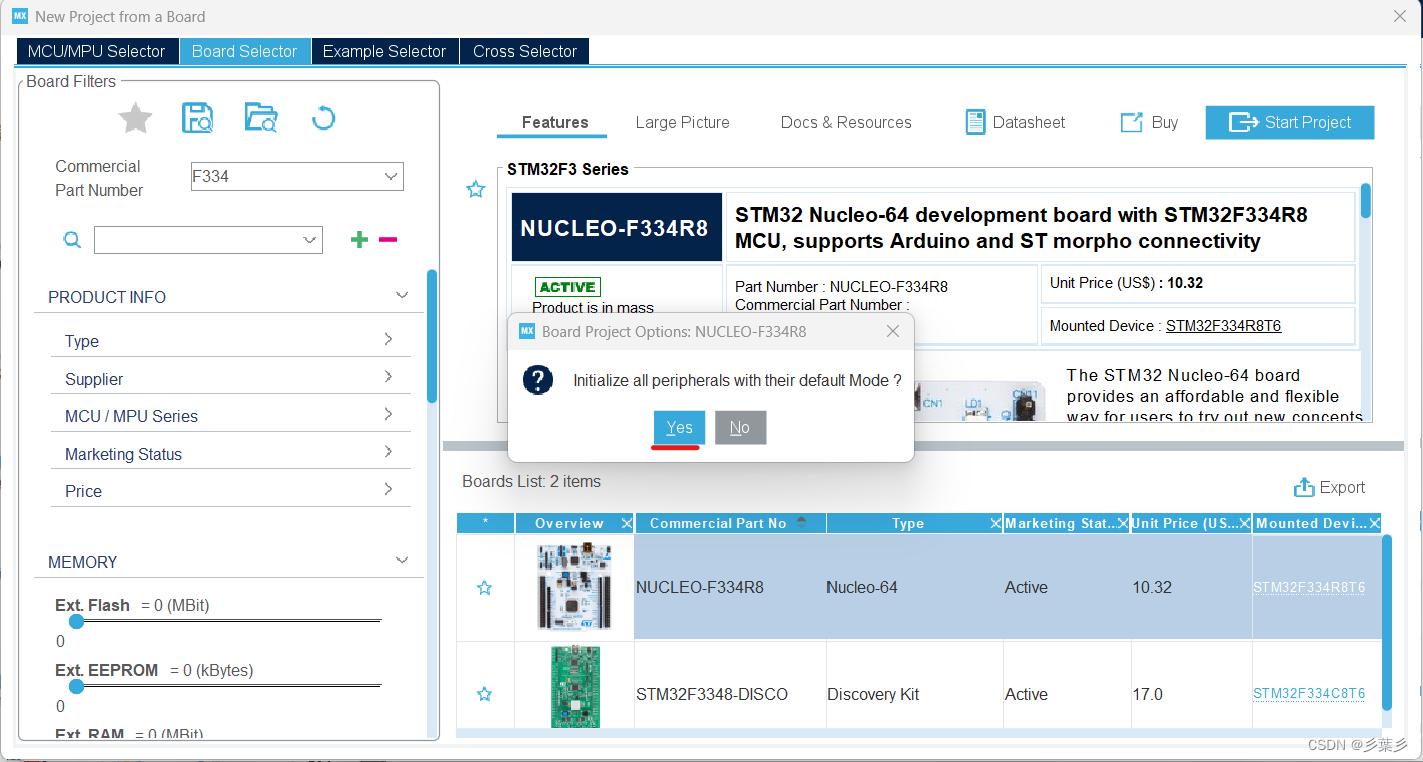
Task: Open STM32F334C8T6 link in boards list
Action: point(1309,694)
